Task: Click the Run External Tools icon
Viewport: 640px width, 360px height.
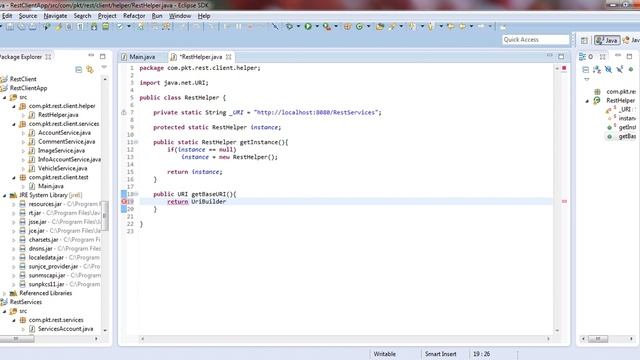Action: [x=327, y=27]
